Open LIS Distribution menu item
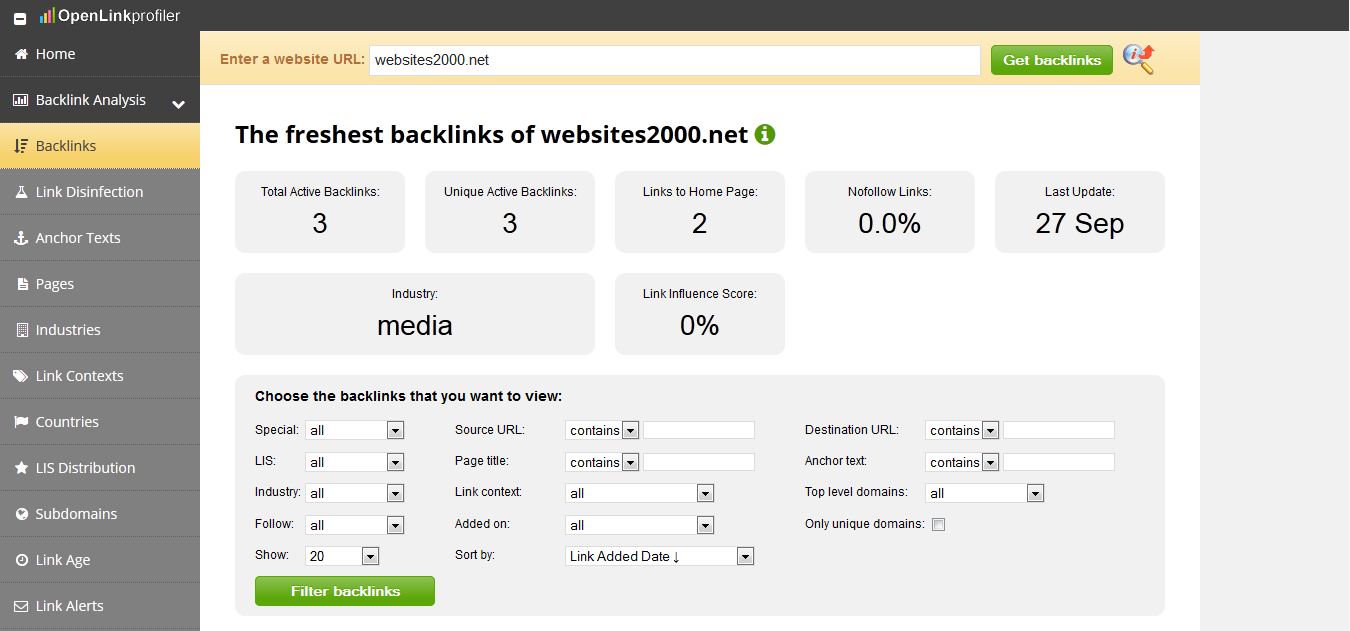The width and height of the screenshot is (1350, 631). pos(100,468)
